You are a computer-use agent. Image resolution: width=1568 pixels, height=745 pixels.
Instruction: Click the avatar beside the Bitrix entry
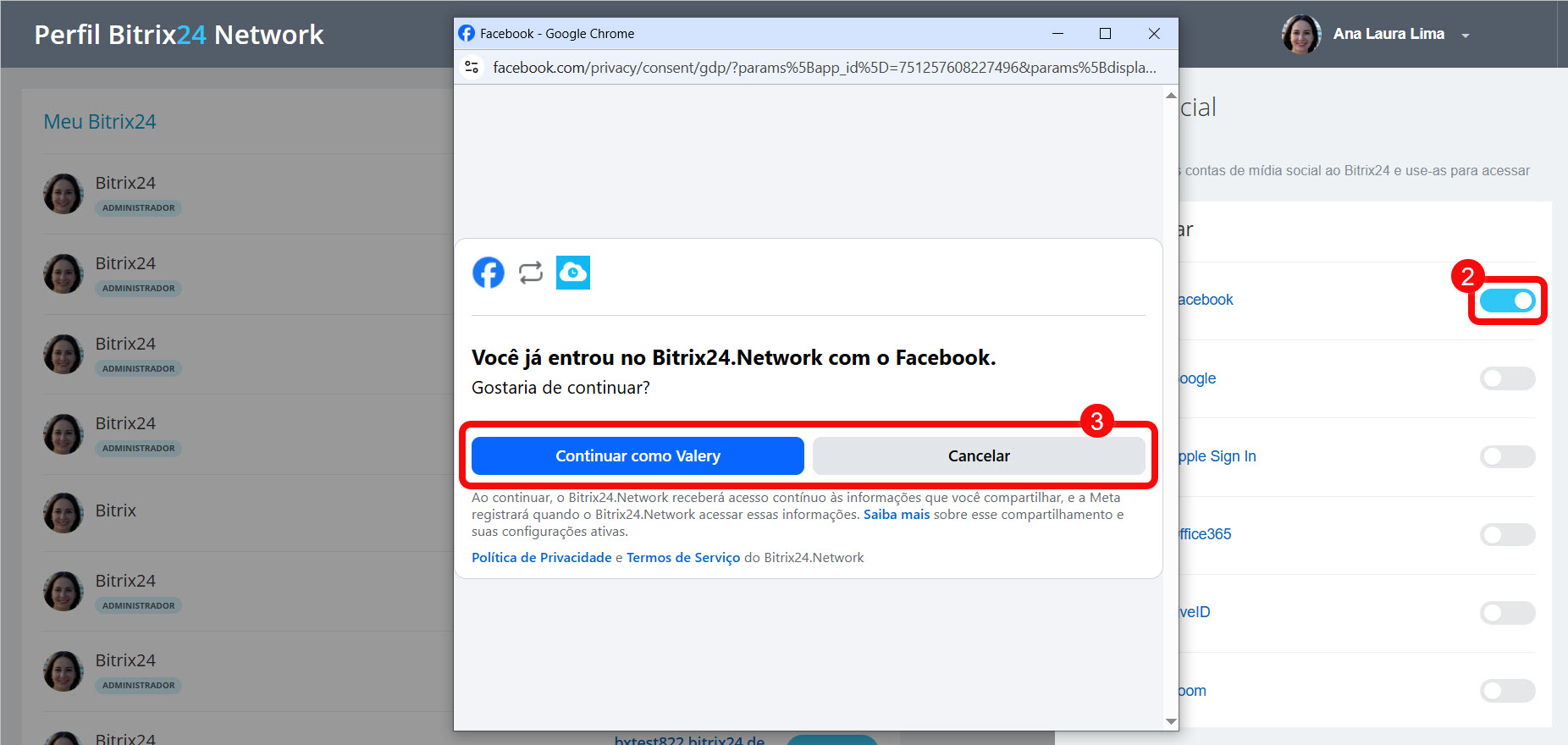coord(63,513)
